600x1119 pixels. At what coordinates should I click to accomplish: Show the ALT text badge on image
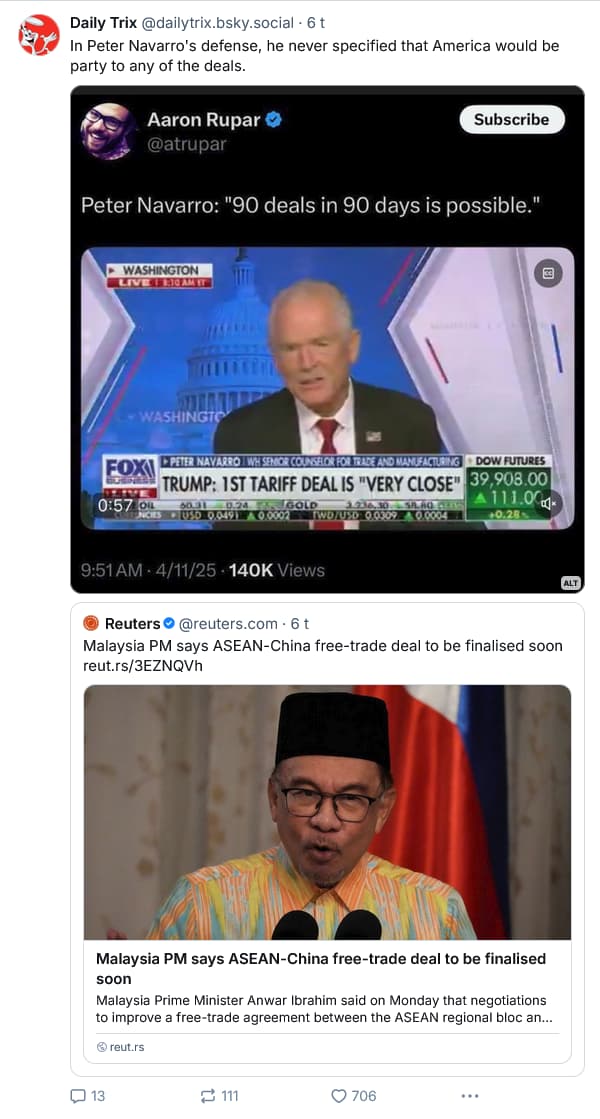[571, 582]
